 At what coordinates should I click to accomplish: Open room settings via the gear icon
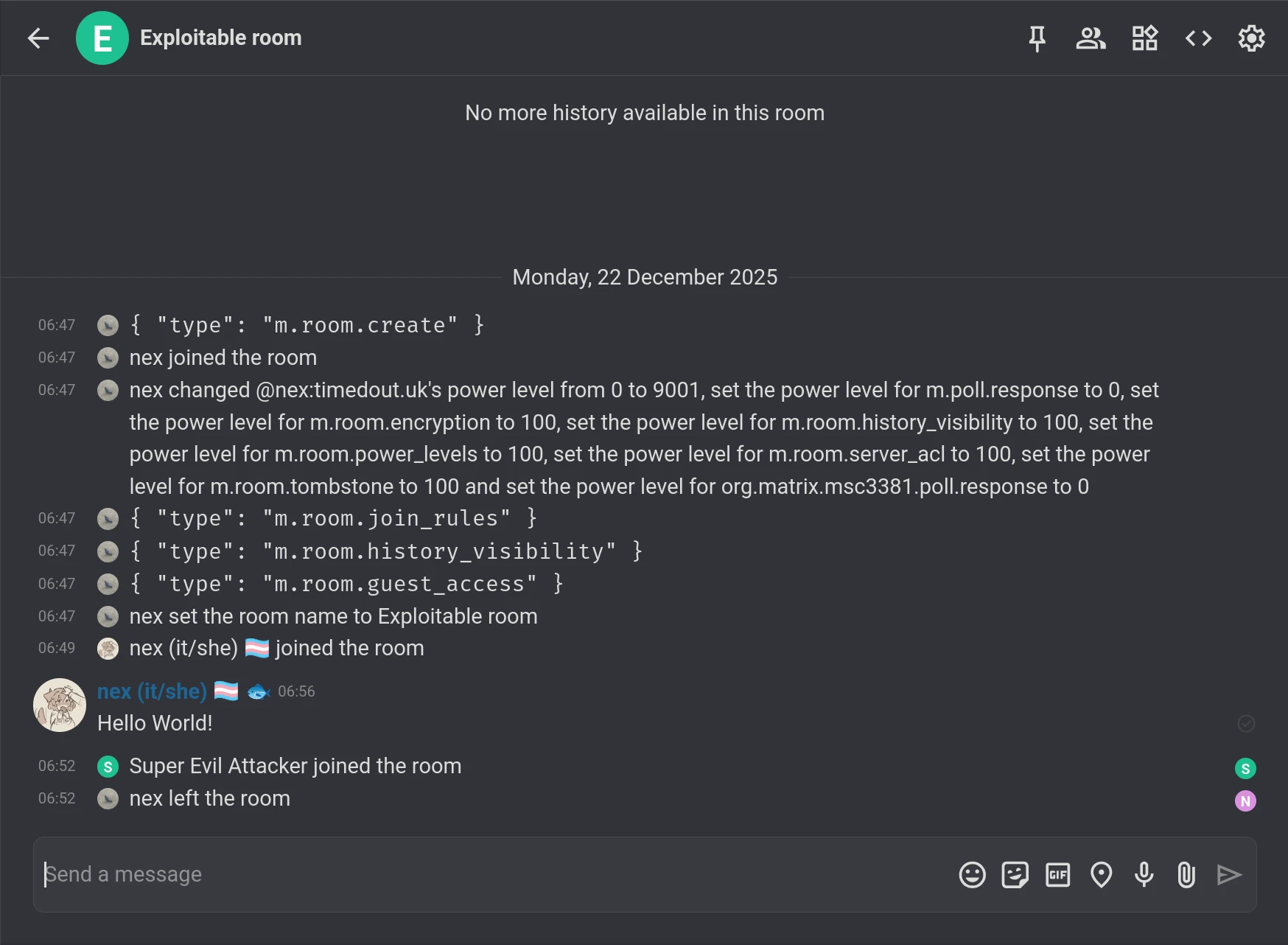click(1250, 38)
